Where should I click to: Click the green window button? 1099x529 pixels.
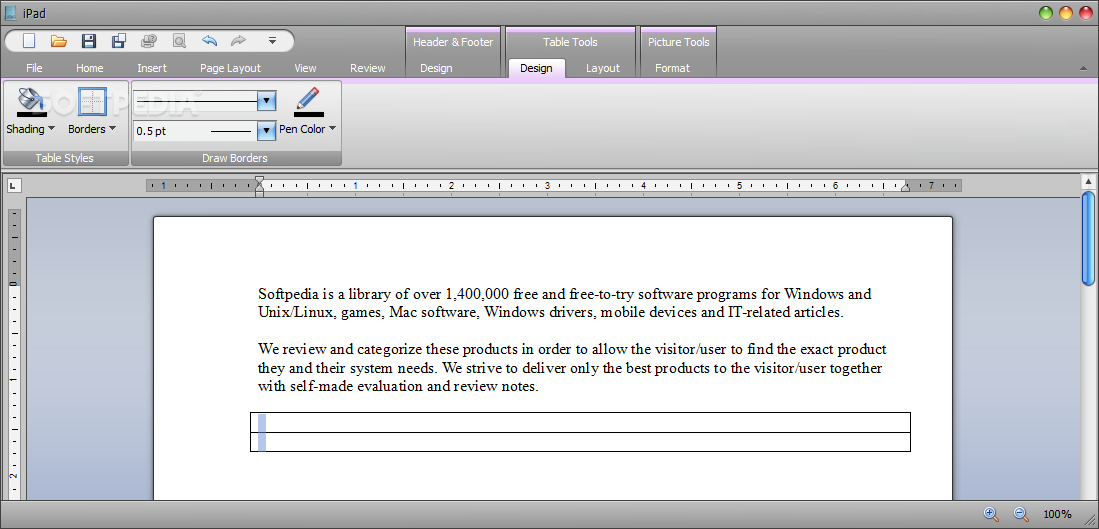(x=1046, y=13)
